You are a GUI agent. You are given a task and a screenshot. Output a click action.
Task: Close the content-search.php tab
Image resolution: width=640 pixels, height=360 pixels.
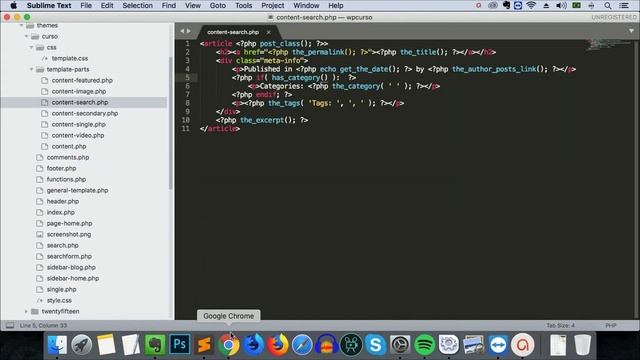tap(269, 32)
